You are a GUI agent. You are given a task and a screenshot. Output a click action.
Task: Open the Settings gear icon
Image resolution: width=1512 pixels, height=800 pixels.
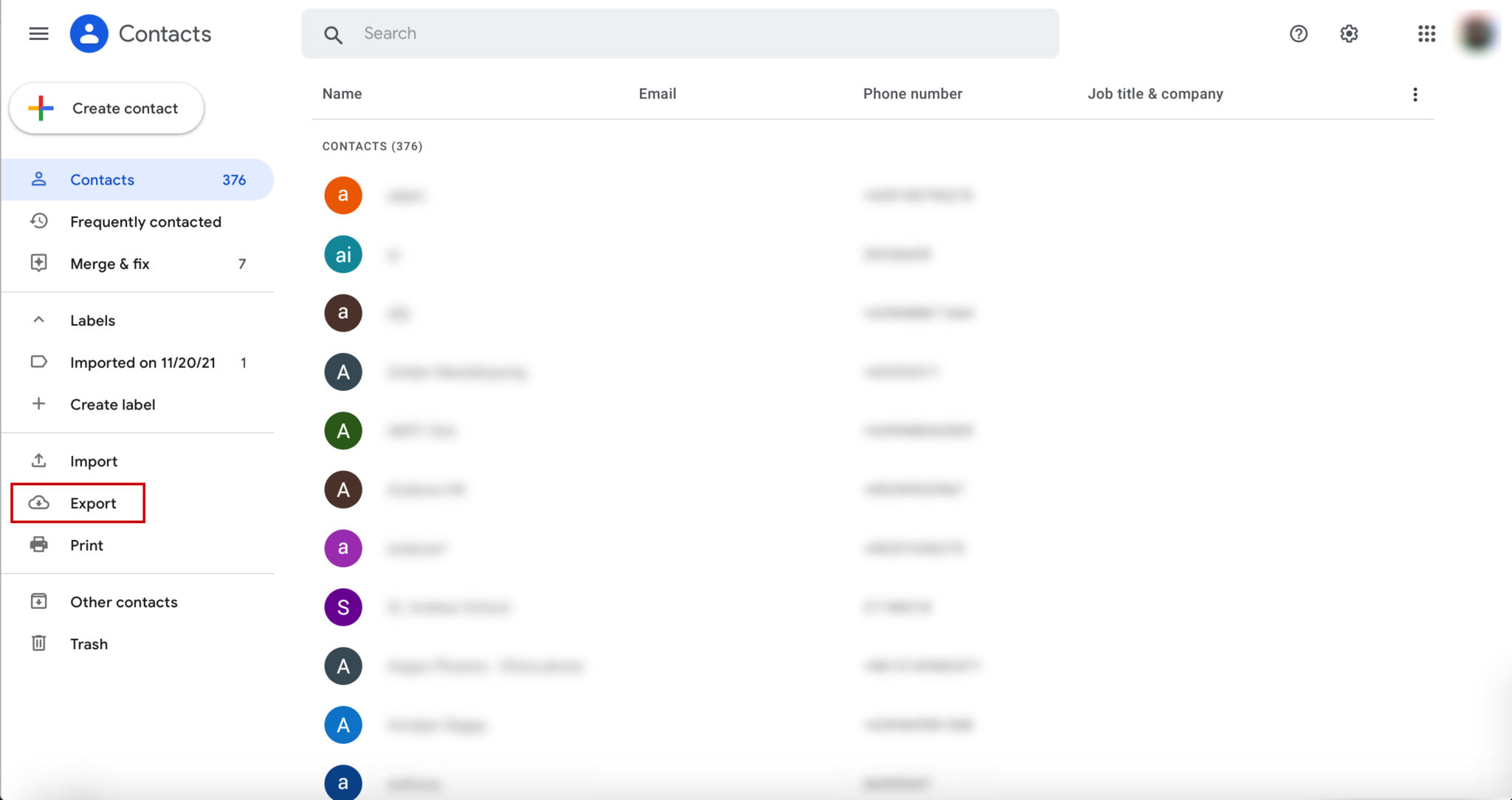point(1349,34)
